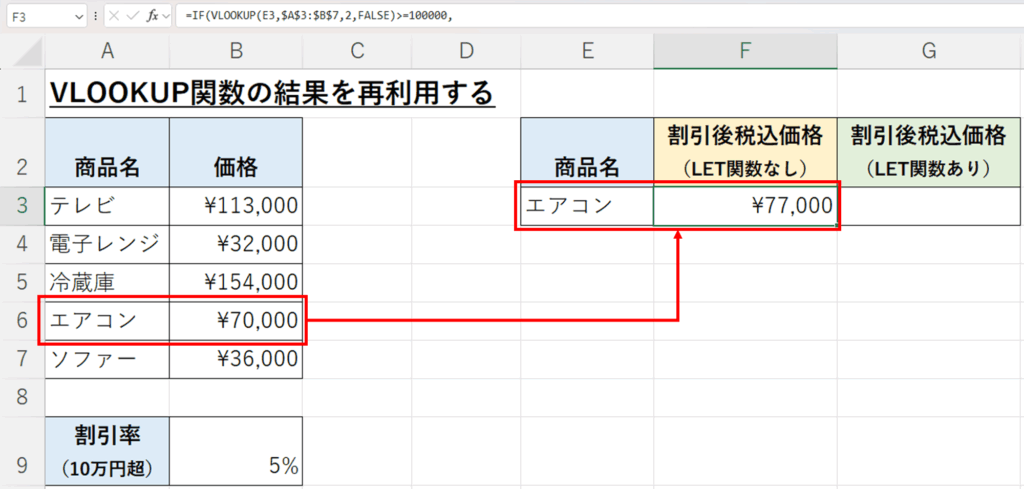Select cell E3 containing エアコン
The height and width of the screenshot is (489, 1024).
click(x=586, y=206)
